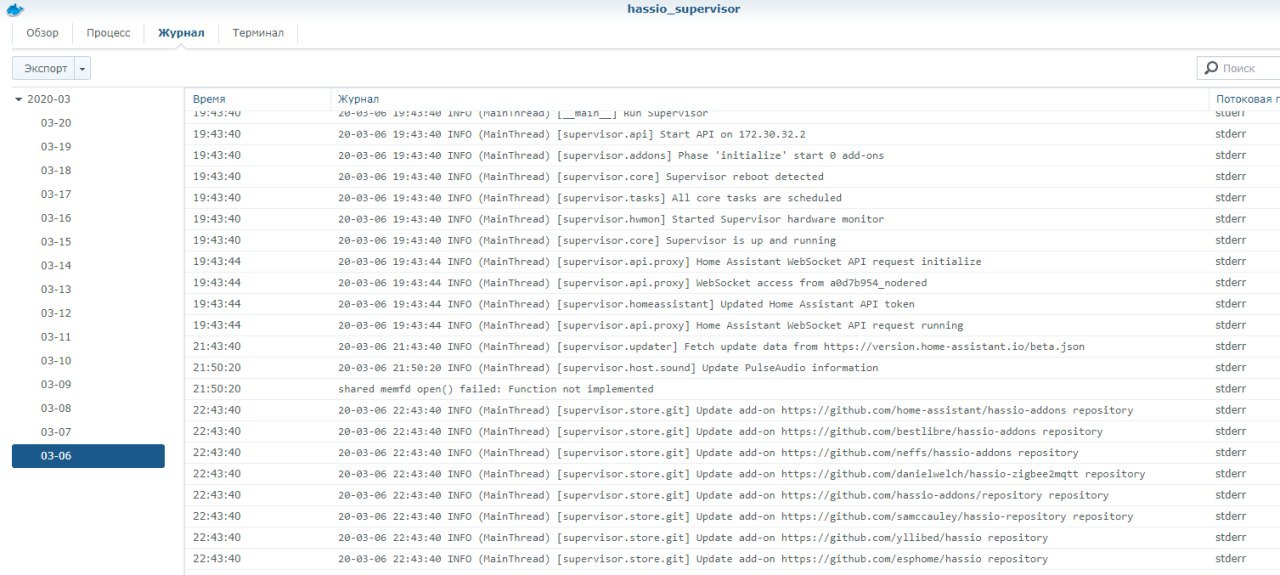This screenshot has height=575, width=1280.
Task: Select 'WebSocket access from a0d7b954_nodered' row
Action: coord(732,282)
